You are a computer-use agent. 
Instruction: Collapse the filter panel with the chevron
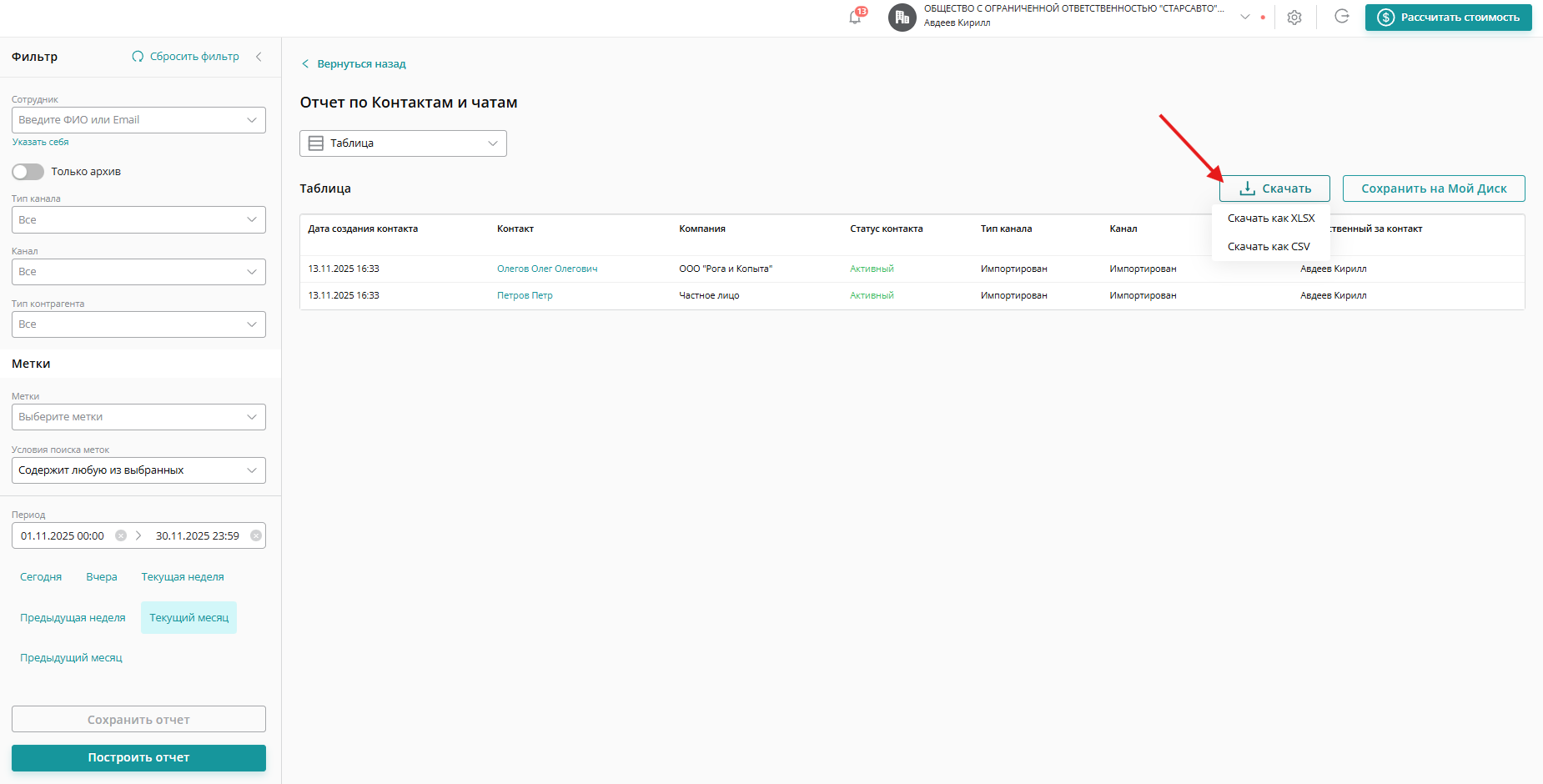[259, 57]
